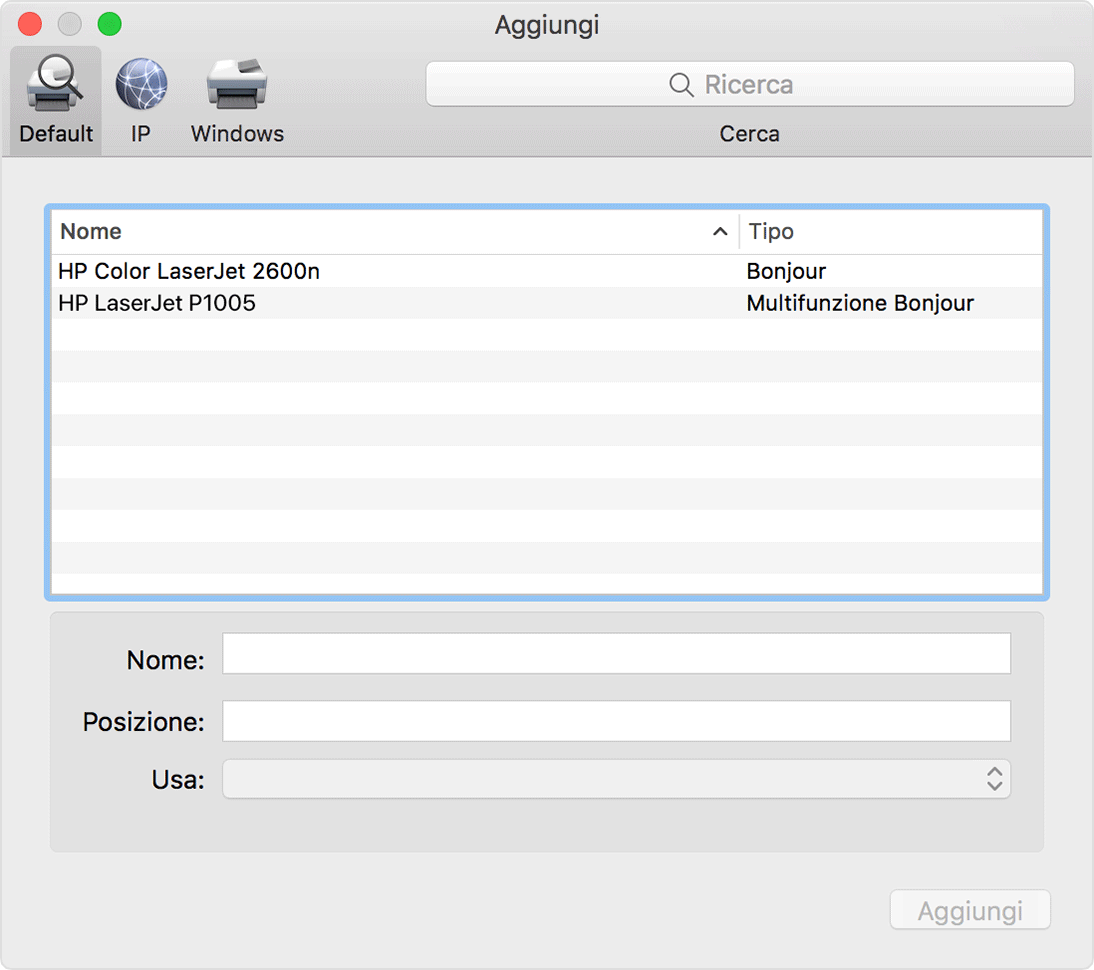The width and height of the screenshot is (1094, 970).
Task: Click the Default tab label
Action: tap(56, 133)
